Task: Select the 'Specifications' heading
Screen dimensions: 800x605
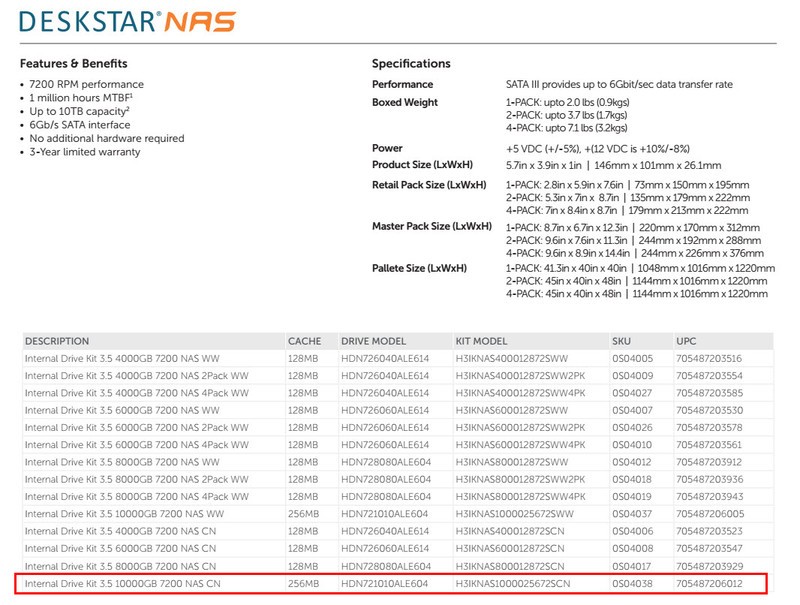Action: [x=411, y=64]
